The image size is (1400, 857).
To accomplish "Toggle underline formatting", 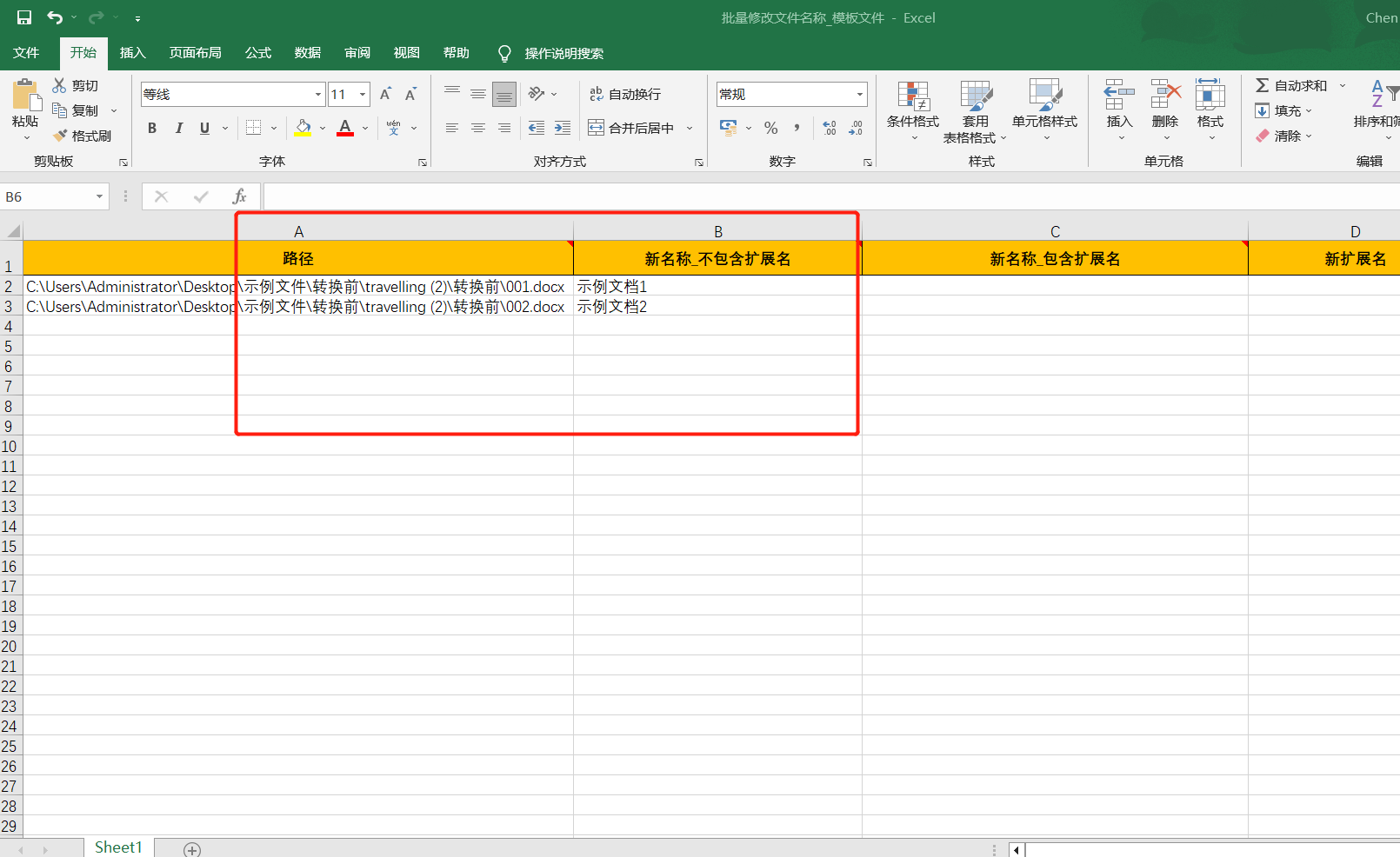I will (x=203, y=128).
